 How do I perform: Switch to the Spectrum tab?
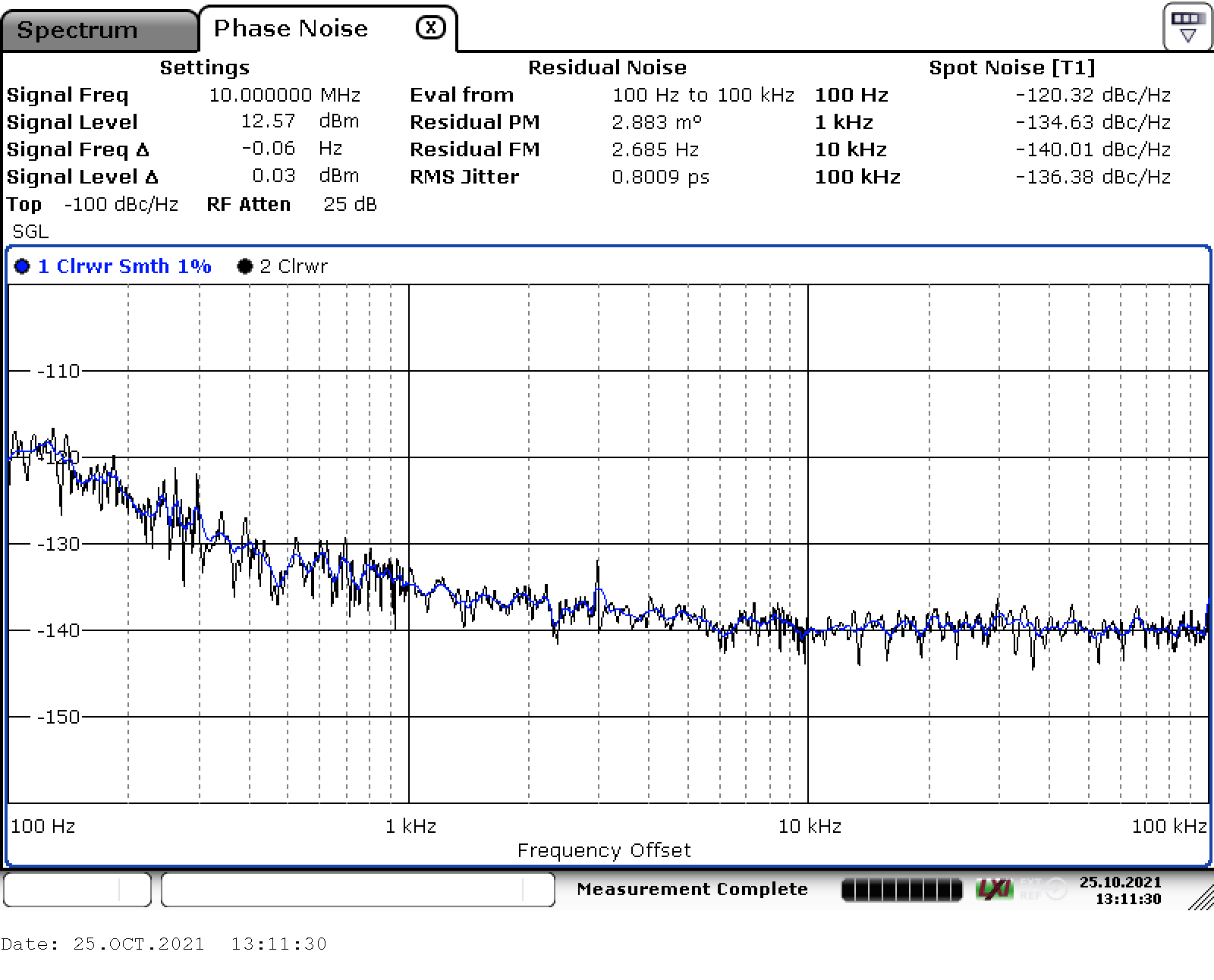point(99,31)
